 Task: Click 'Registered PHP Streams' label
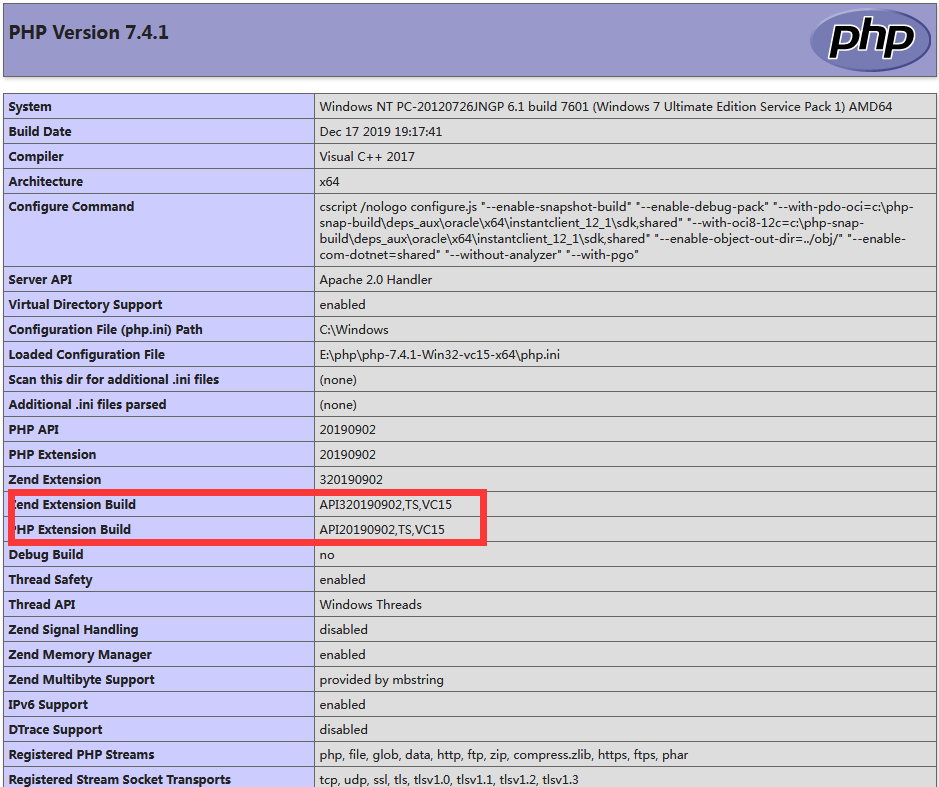pyautogui.click(x=81, y=755)
